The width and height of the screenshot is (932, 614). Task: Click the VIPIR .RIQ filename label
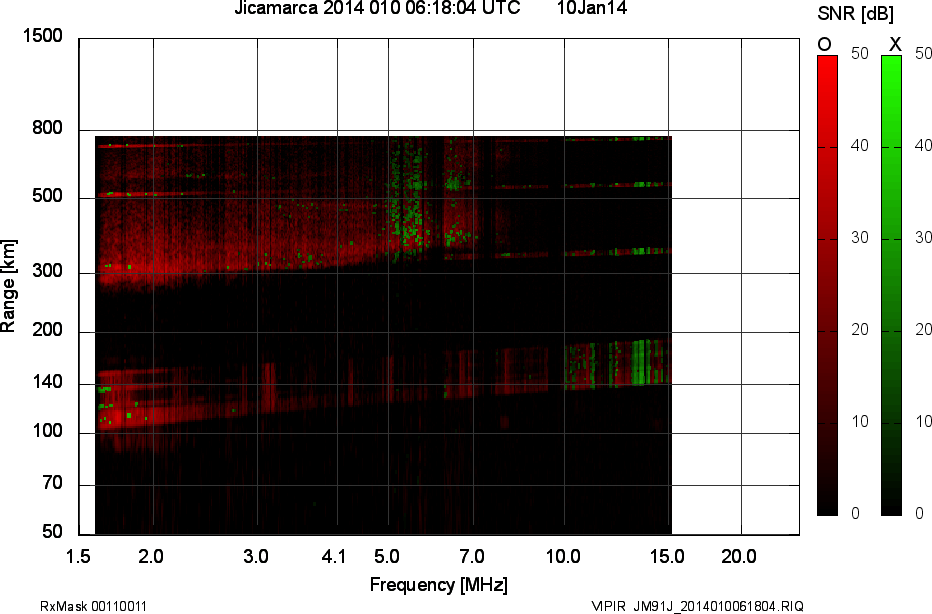pos(697,606)
